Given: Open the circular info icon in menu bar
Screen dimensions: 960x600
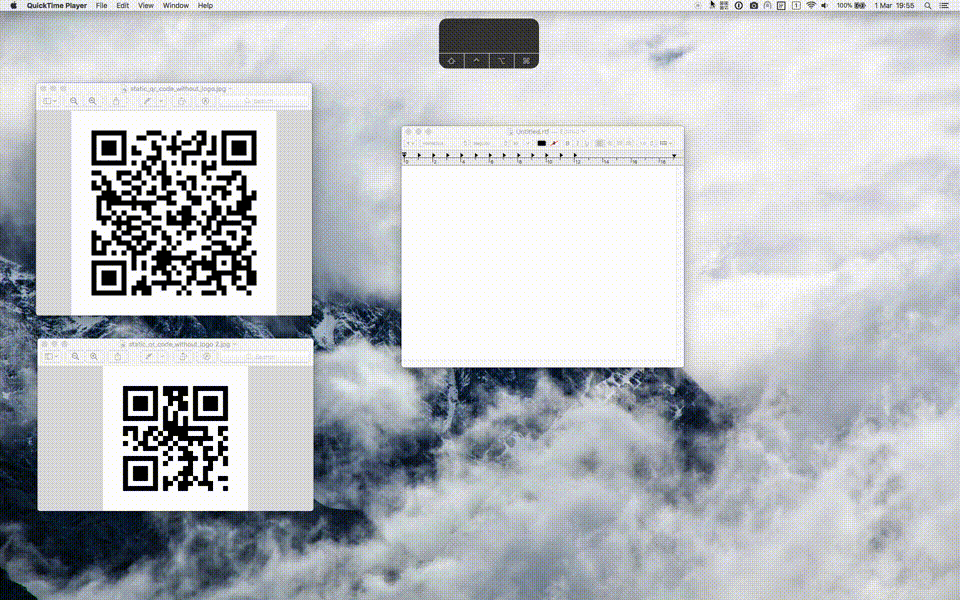Looking at the screenshot, I should click(738, 6).
